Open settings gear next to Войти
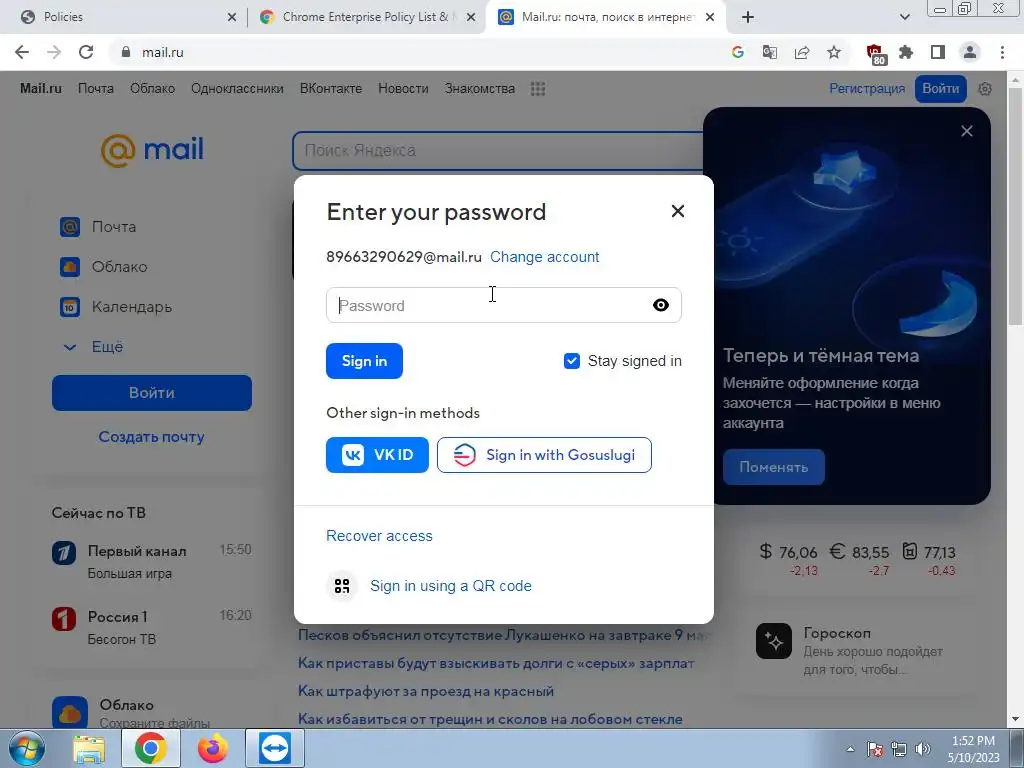Viewport: 1024px width, 768px height. (x=985, y=89)
